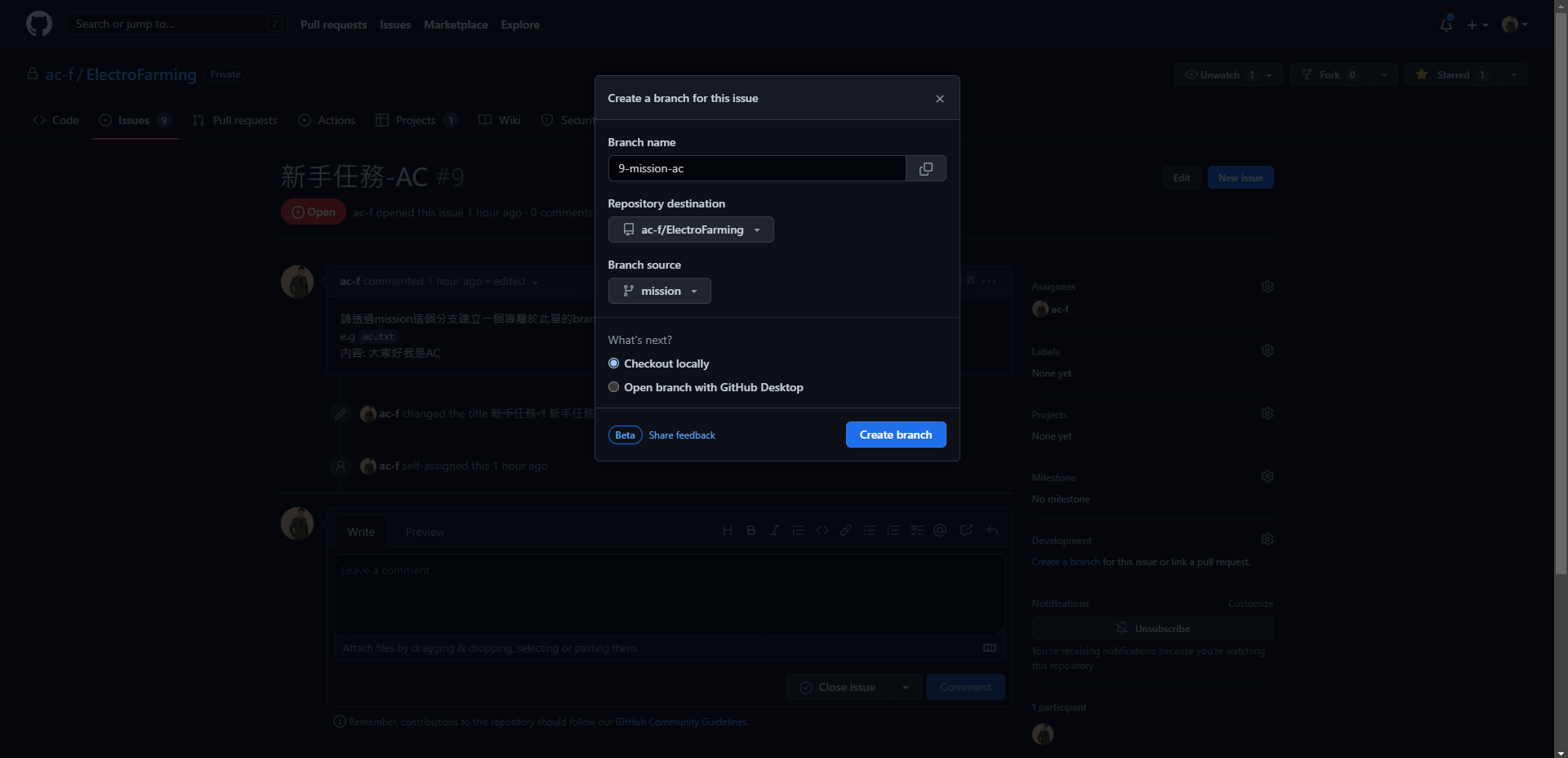The image size is (1568, 758).
Task: Click the Branch name input field
Action: 757,168
